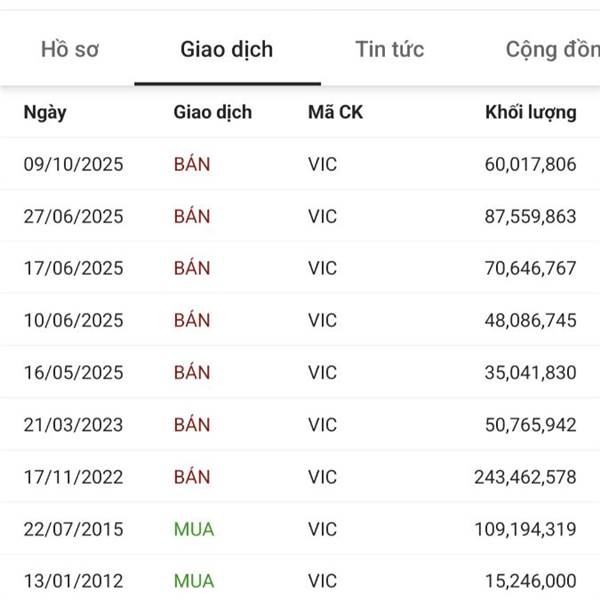
Task: Click BÁN label on 10/06/2025 row
Action: (192, 321)
